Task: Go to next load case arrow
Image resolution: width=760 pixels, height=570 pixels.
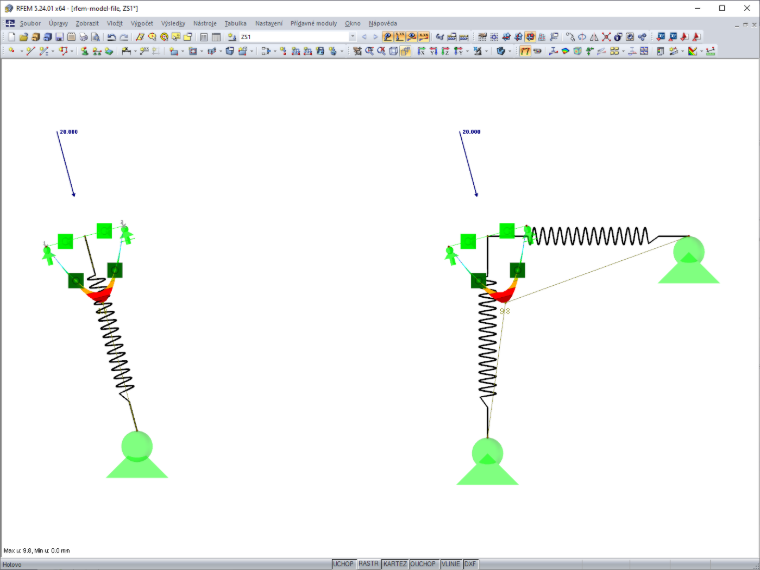Action: click(375, 37)
